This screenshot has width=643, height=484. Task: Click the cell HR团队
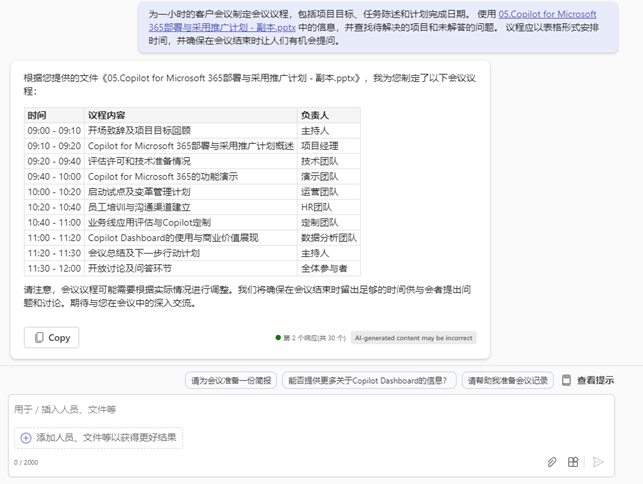(x=329, y=207)
